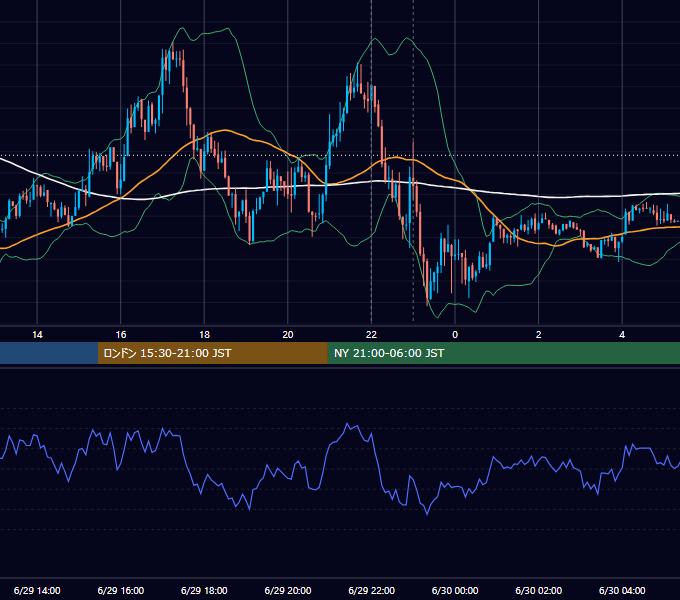Click the blue session band before London
The height and width of the screenshot is (600, 680).
pos(49,353)
